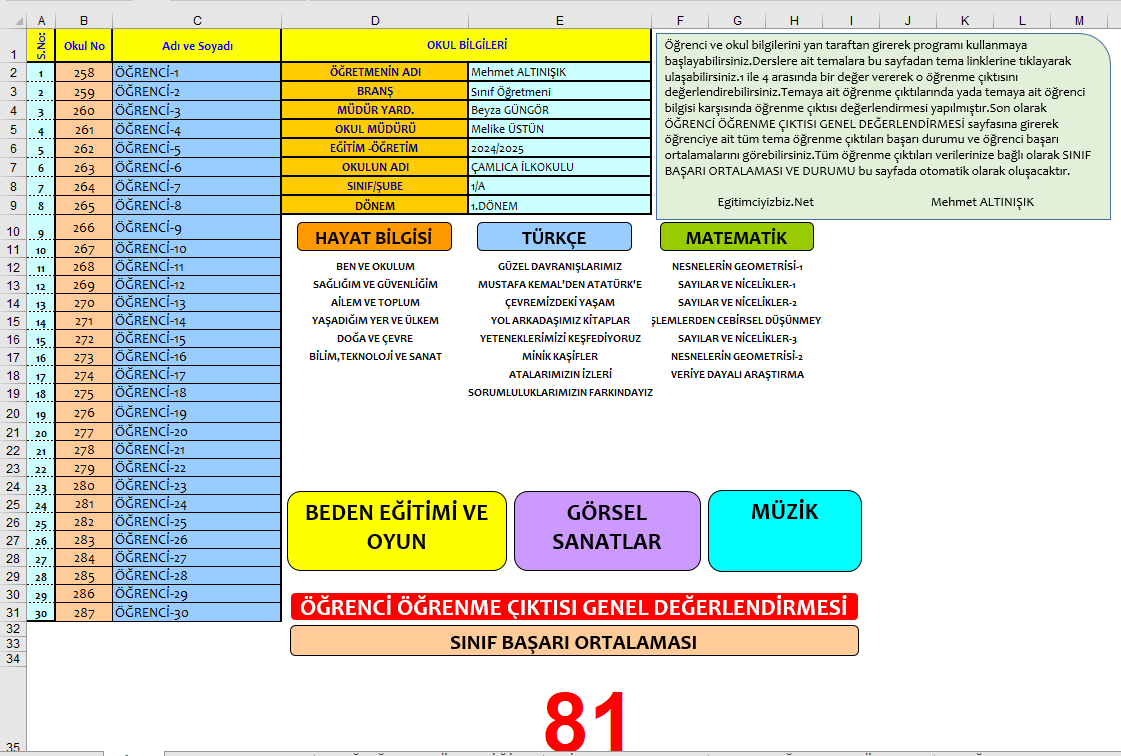Open ÖĞRENCİ ÖĞRENME ÇIKTISI GENEL DEĞERLENDİRMESİ
The width and height of the screenshot is (1121, 756).
click(x=574, y=607)
